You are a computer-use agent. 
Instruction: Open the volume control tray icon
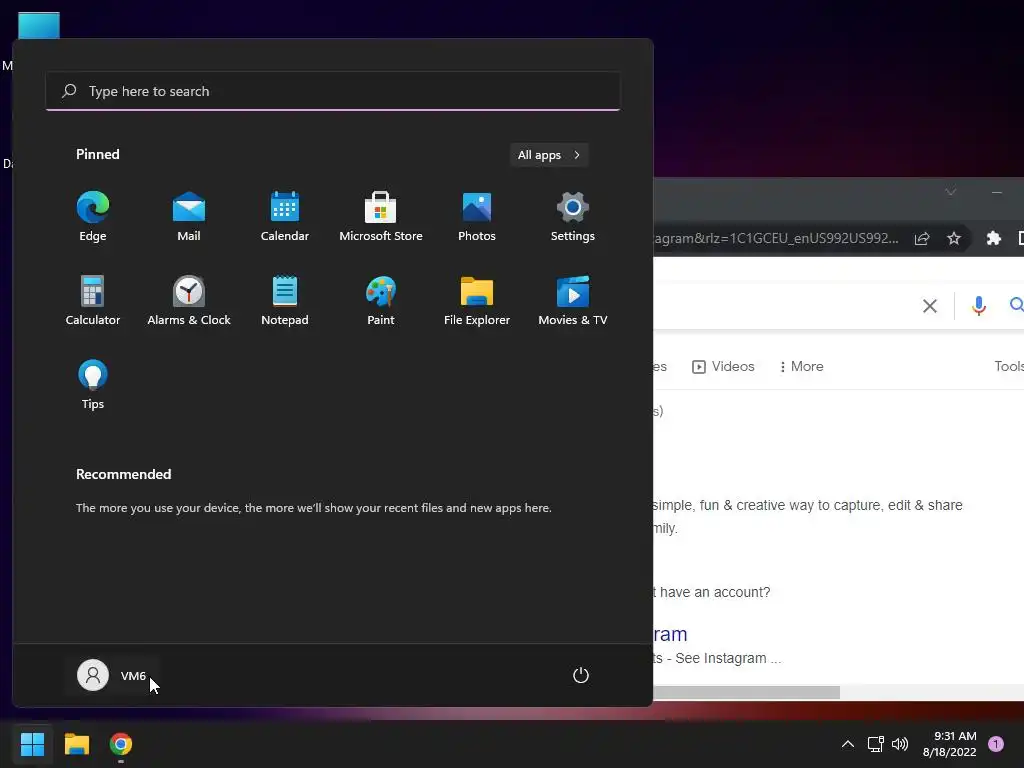(900, 744)
